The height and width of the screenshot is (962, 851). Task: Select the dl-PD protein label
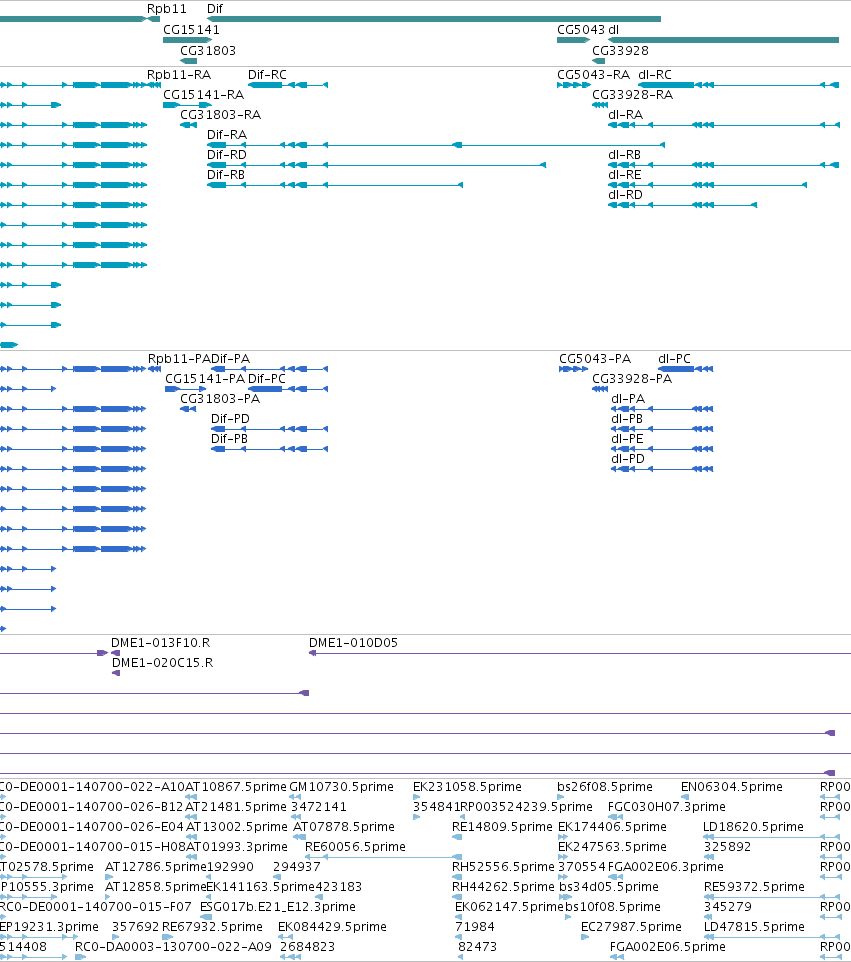[628, 459]
